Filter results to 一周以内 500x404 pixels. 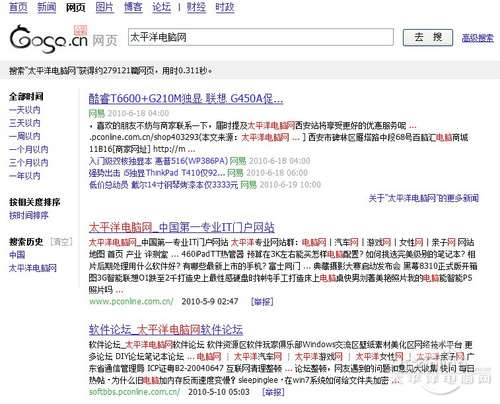click(x=25, y=136)
